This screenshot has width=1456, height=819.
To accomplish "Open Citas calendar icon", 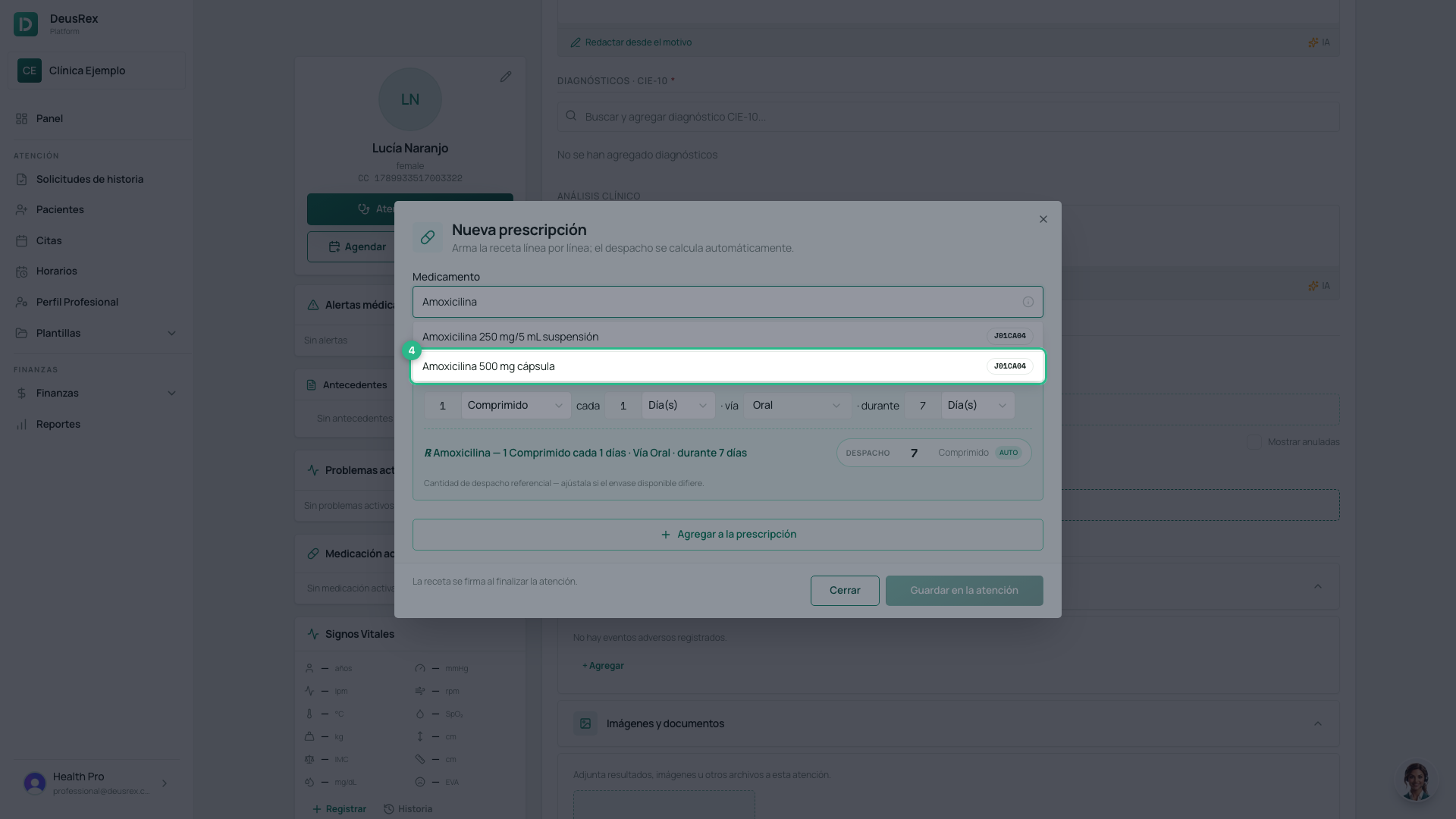I will pyautogui.click(x=21, y=240).
